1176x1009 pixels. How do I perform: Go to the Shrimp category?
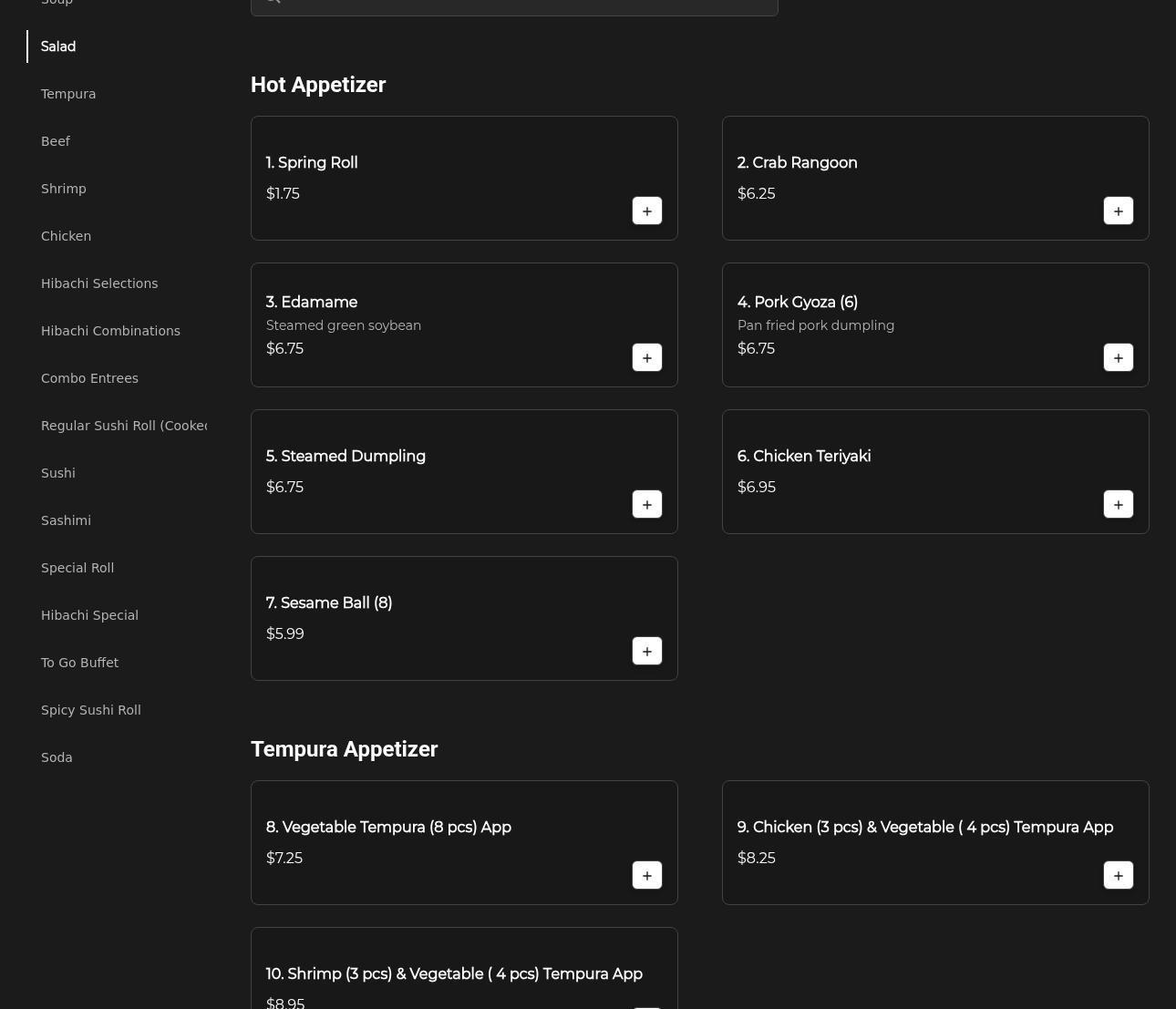click(64, 189)
